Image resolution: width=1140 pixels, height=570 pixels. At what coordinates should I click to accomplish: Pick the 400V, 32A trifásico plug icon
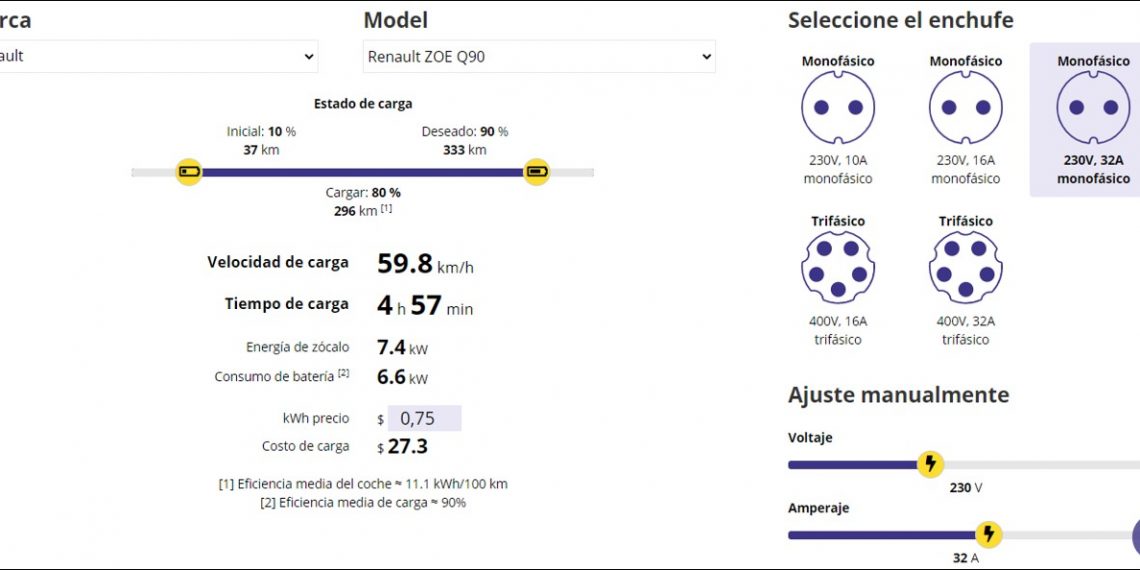point(965,268)
